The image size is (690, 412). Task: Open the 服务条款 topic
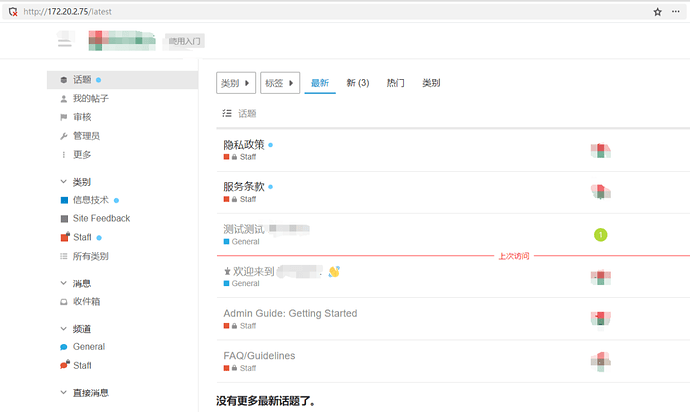244,187
